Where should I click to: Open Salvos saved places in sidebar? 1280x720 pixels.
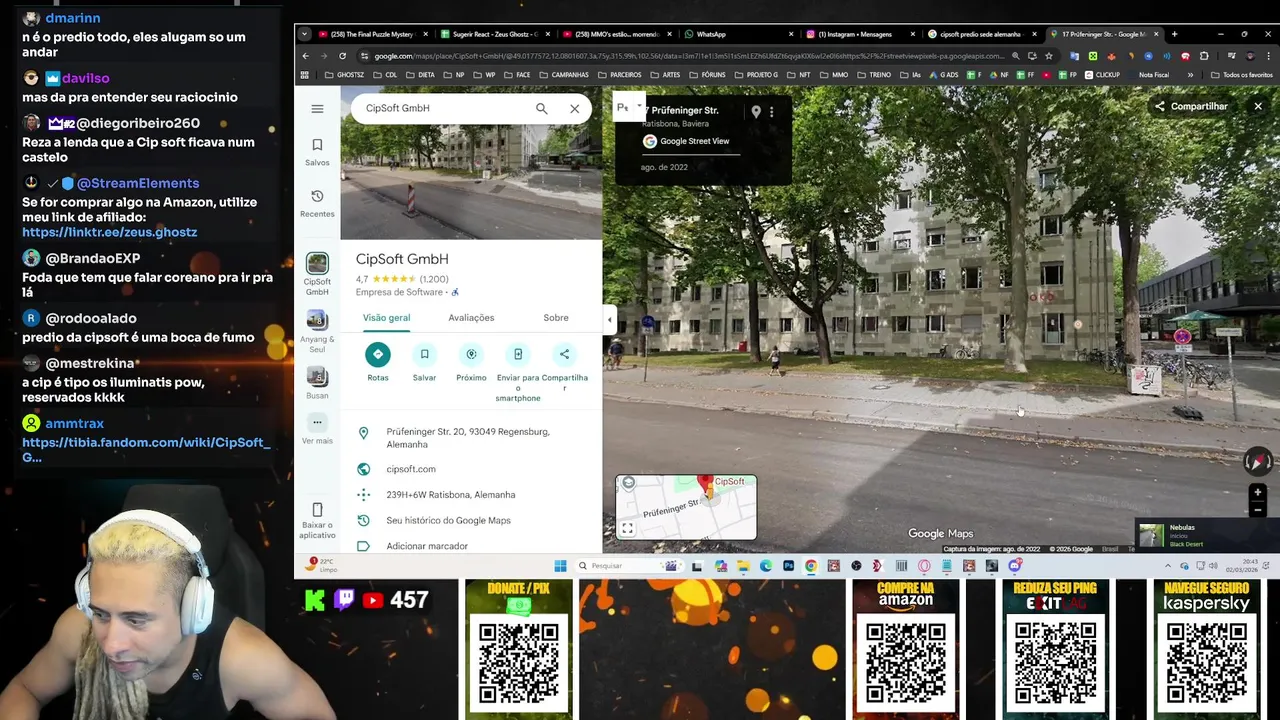coord(317,152)
